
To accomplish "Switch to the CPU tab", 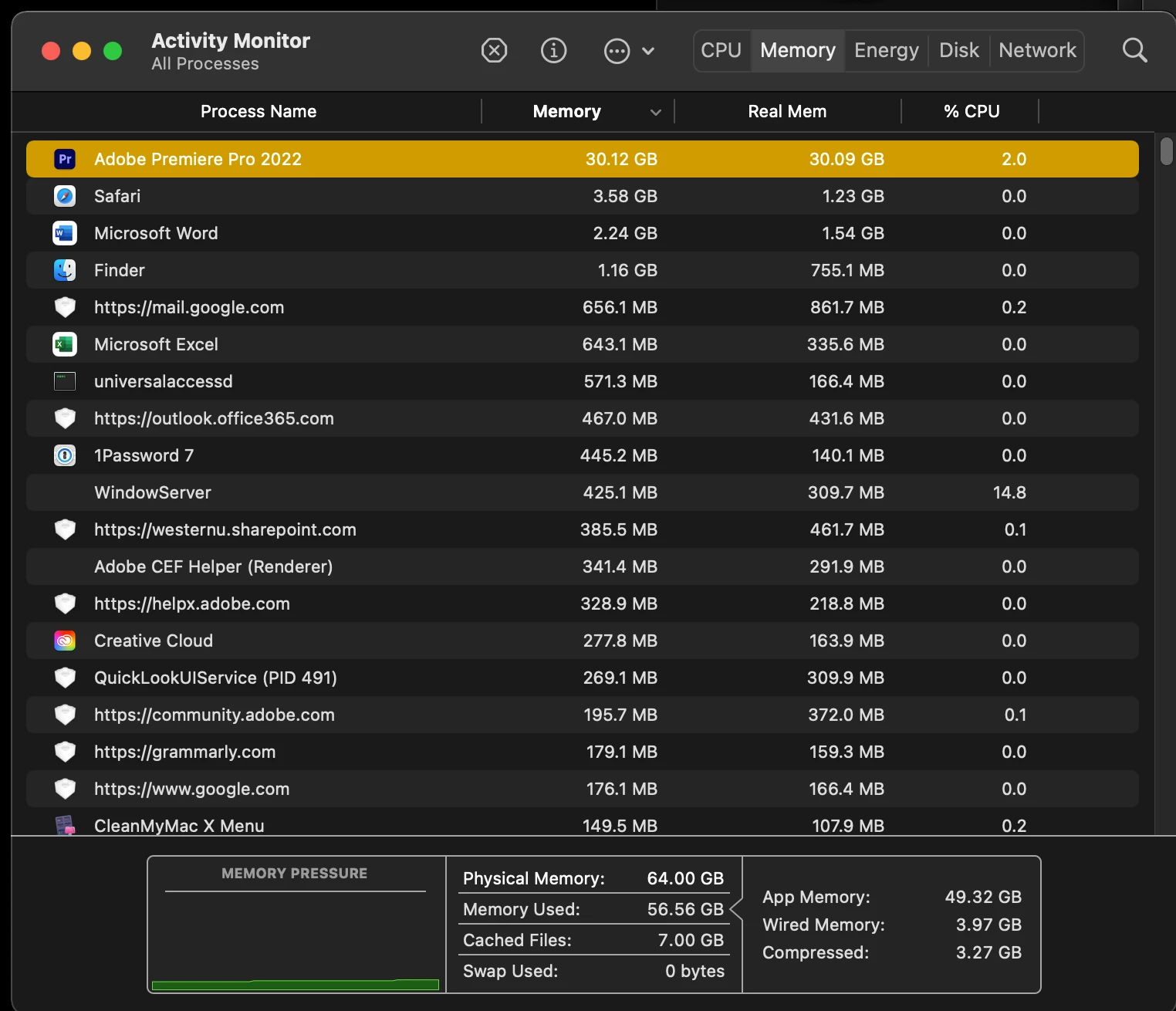I will [x=721, y=51].
